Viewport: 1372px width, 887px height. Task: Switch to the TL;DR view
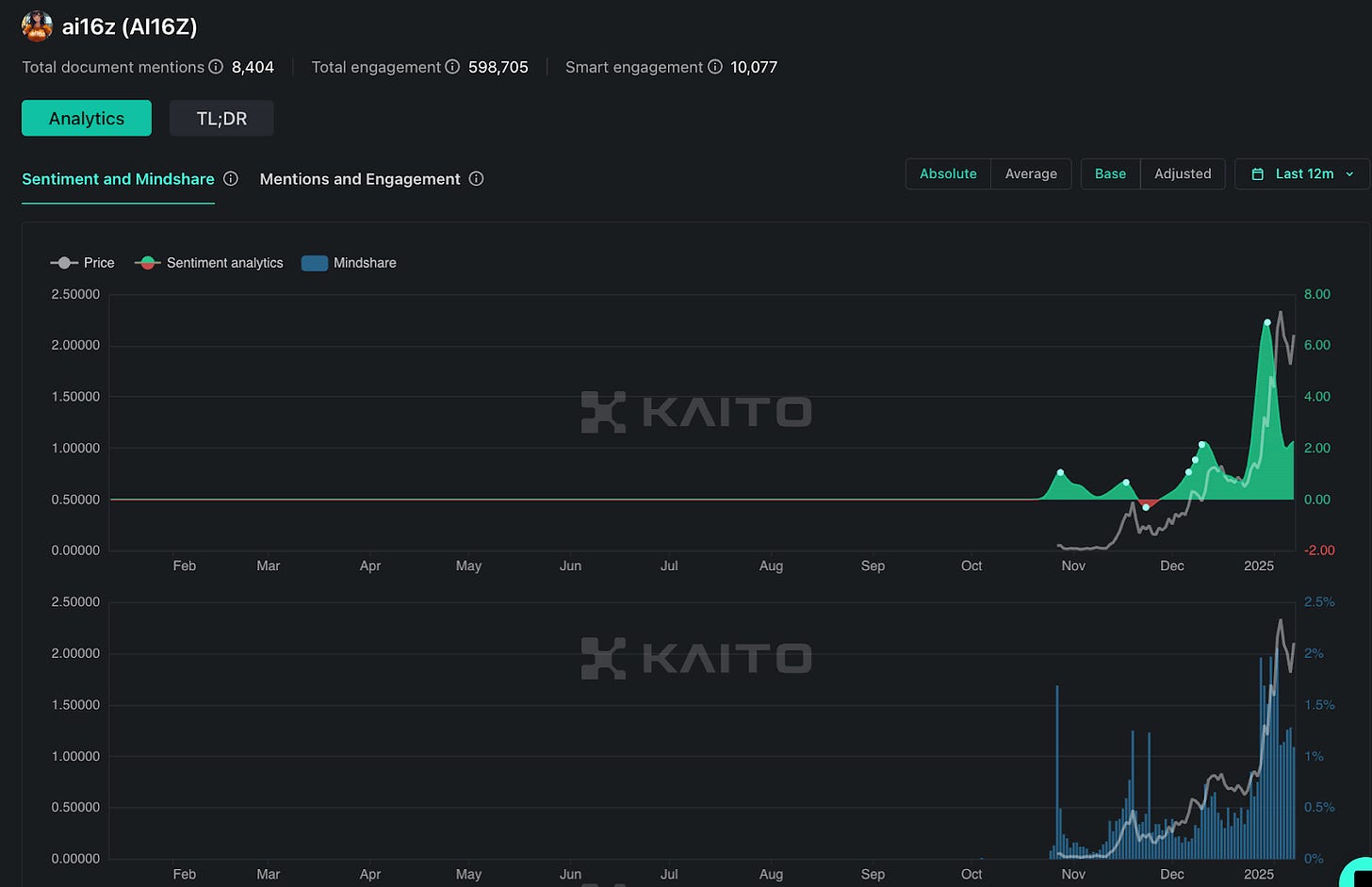tap(221, 118)
